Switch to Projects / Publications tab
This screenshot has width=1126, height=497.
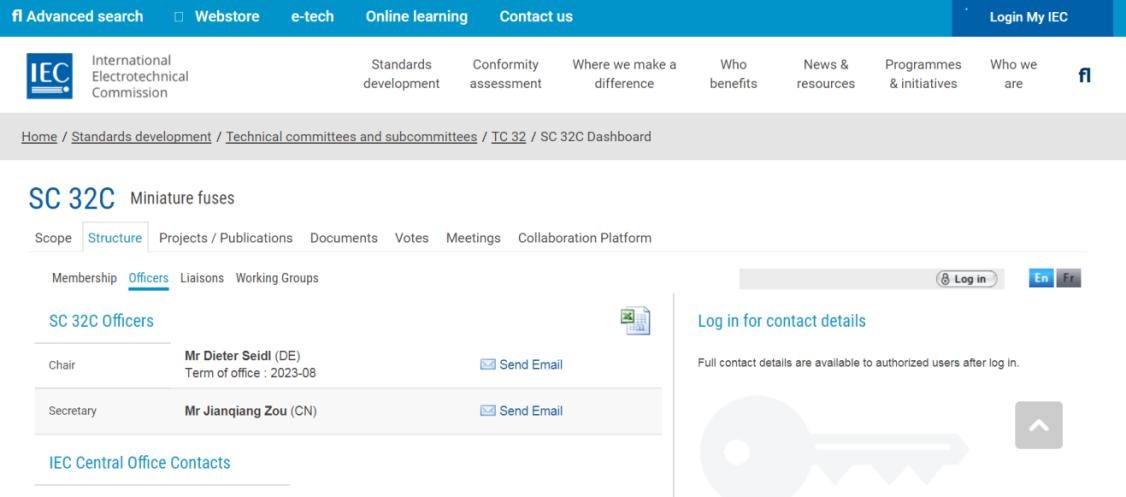click(x=226, y=238)
